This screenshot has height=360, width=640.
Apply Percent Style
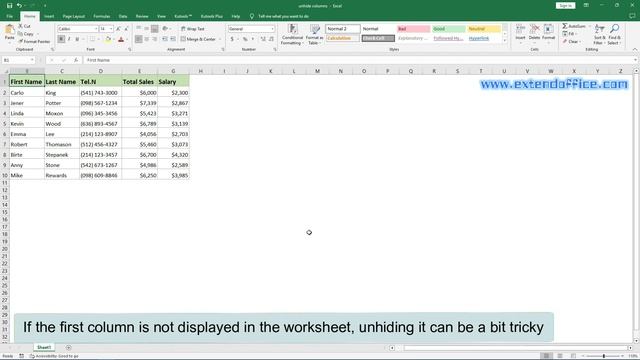[245, 39]
